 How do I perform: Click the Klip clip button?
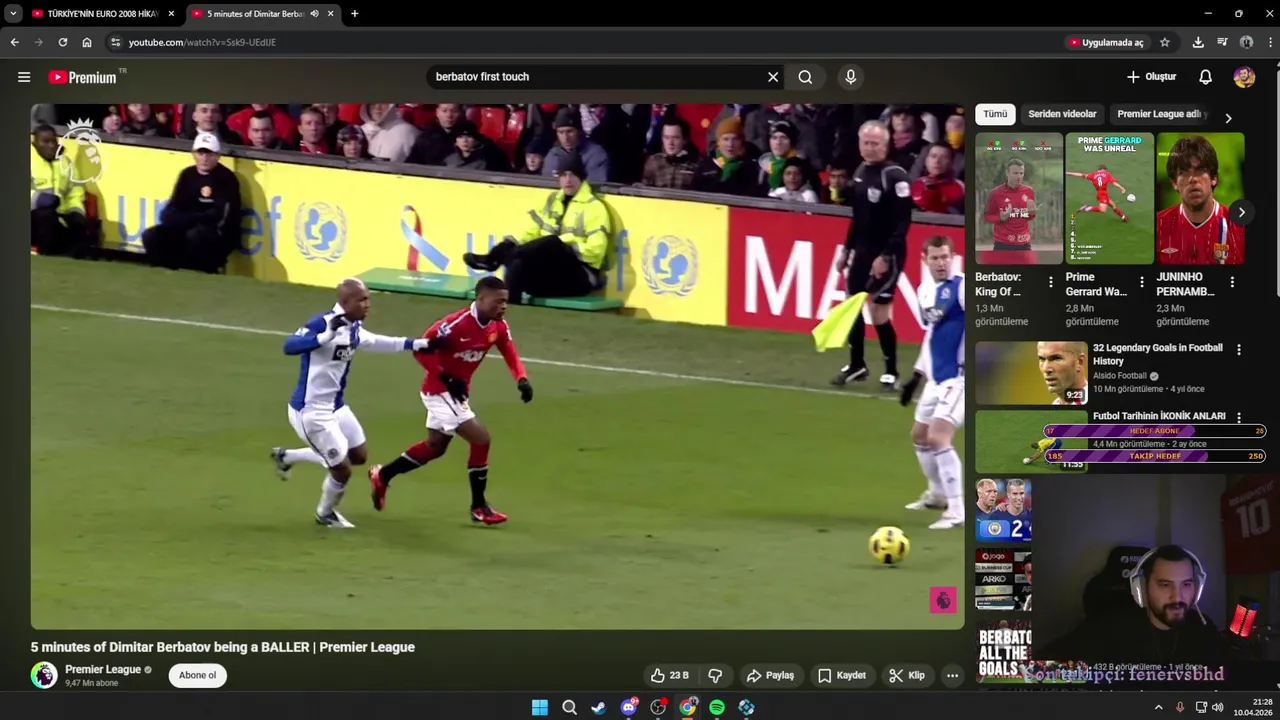(x=907, y=675)
